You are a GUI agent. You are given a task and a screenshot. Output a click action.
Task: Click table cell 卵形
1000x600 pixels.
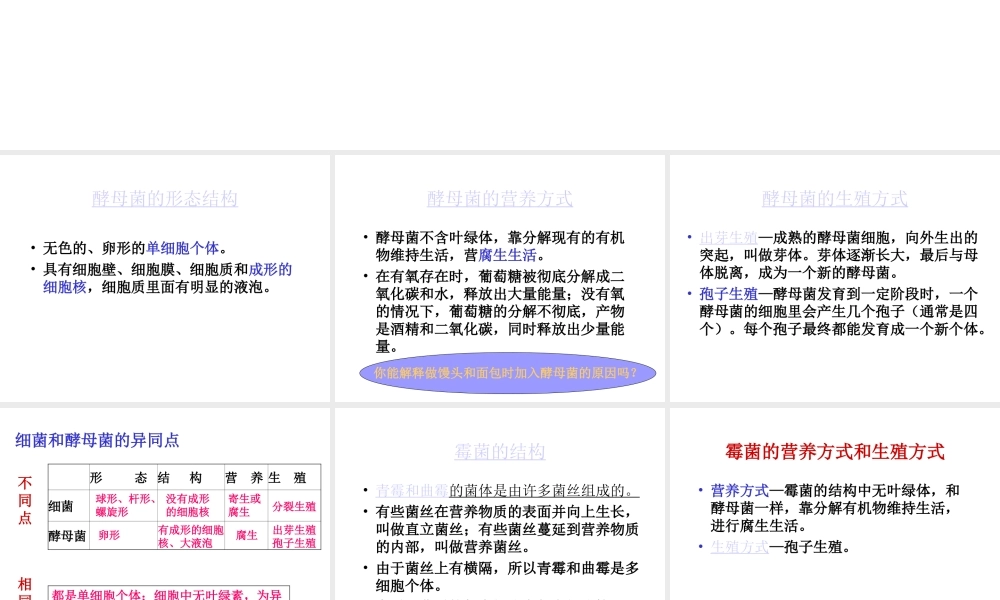coord(109,535)
